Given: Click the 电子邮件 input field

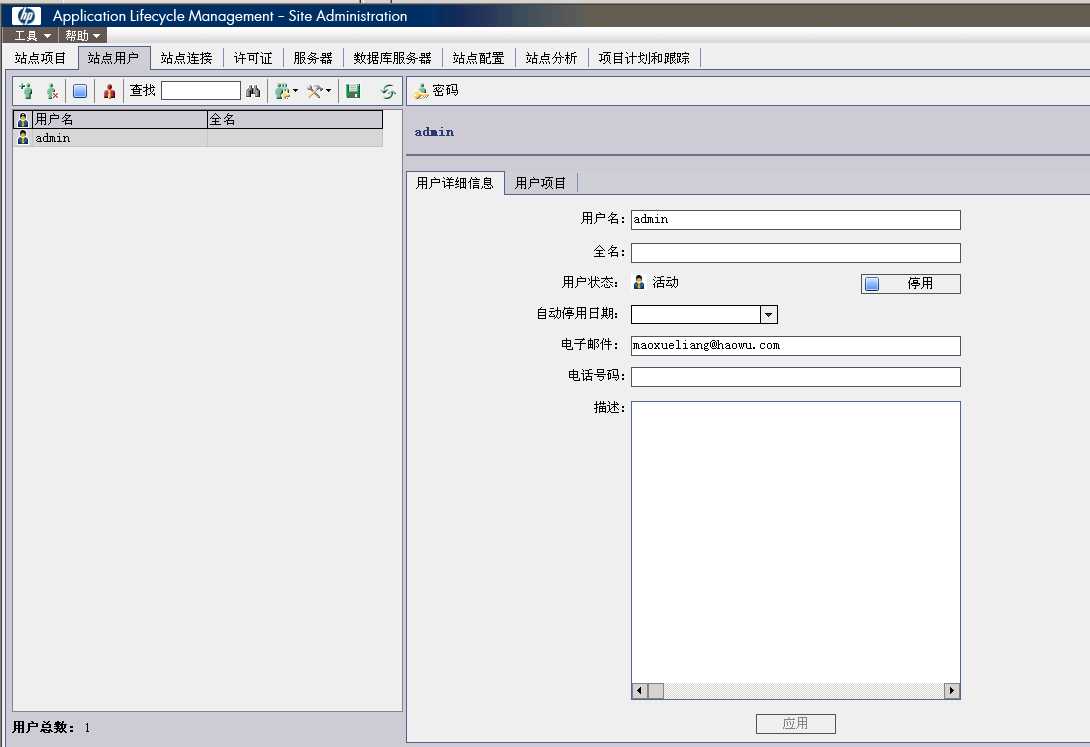Looking at the screenshot, I should 795,345.
